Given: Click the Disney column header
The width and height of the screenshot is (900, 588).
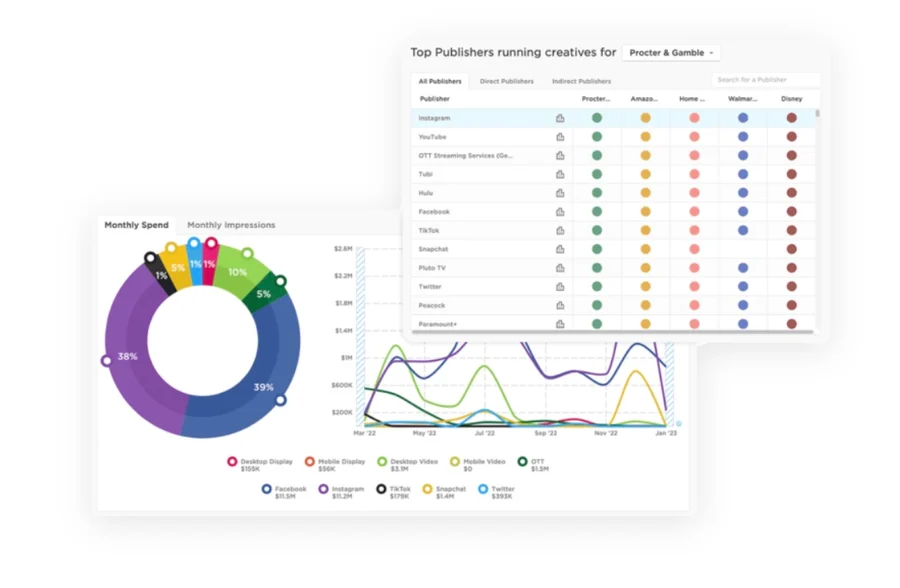Looking at the screenshot, I should tap(792, 99).
